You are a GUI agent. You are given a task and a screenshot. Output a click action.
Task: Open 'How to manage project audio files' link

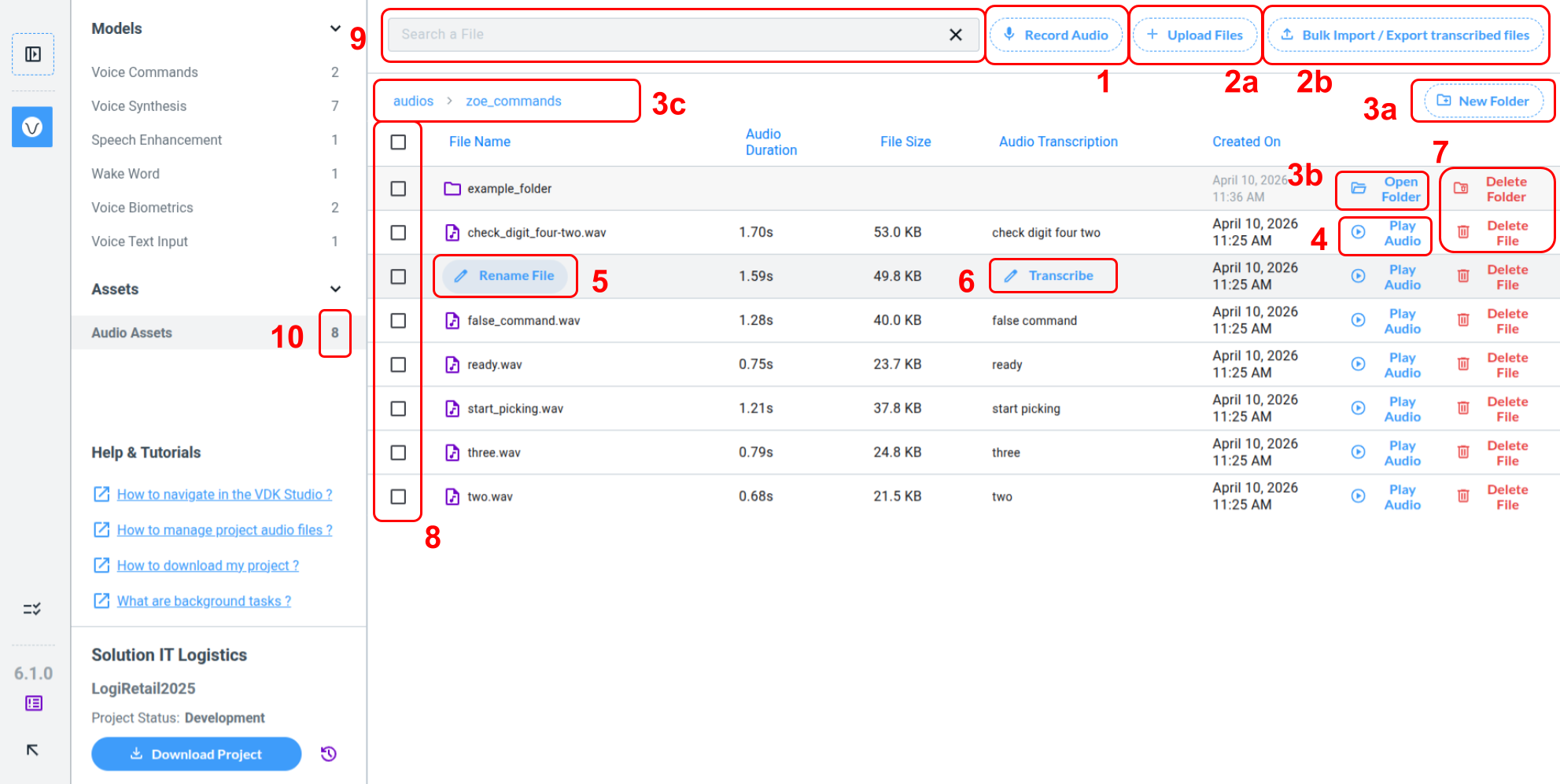[x=224, y=530]
